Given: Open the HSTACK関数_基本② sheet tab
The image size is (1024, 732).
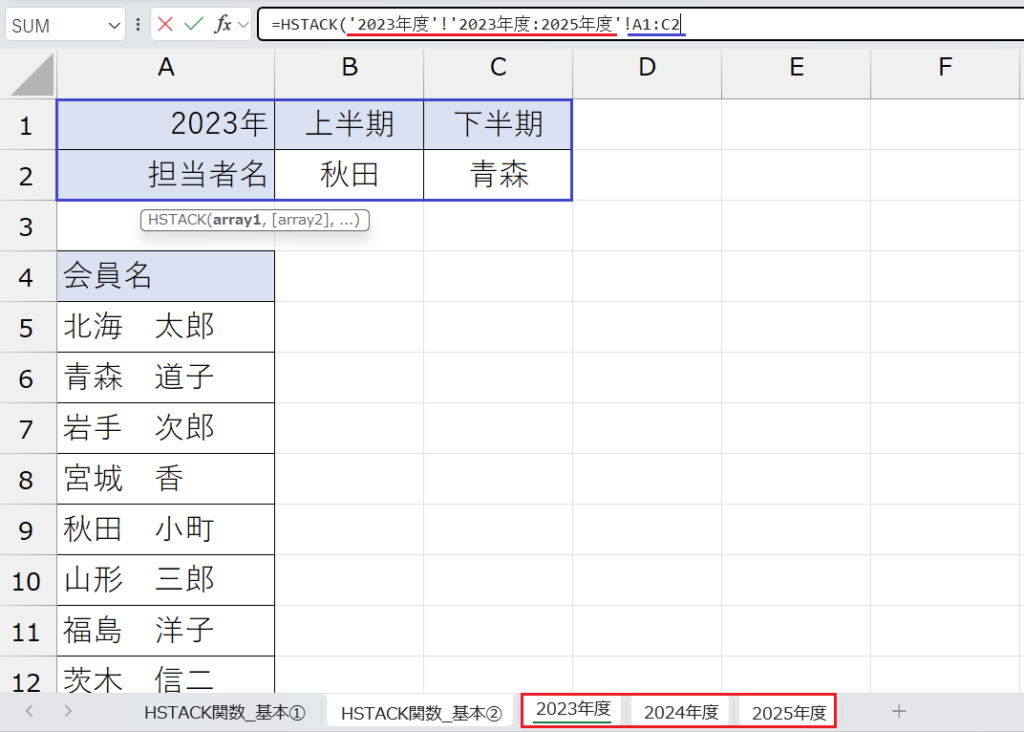Looking at the screenshot, I should click(420, 712).
